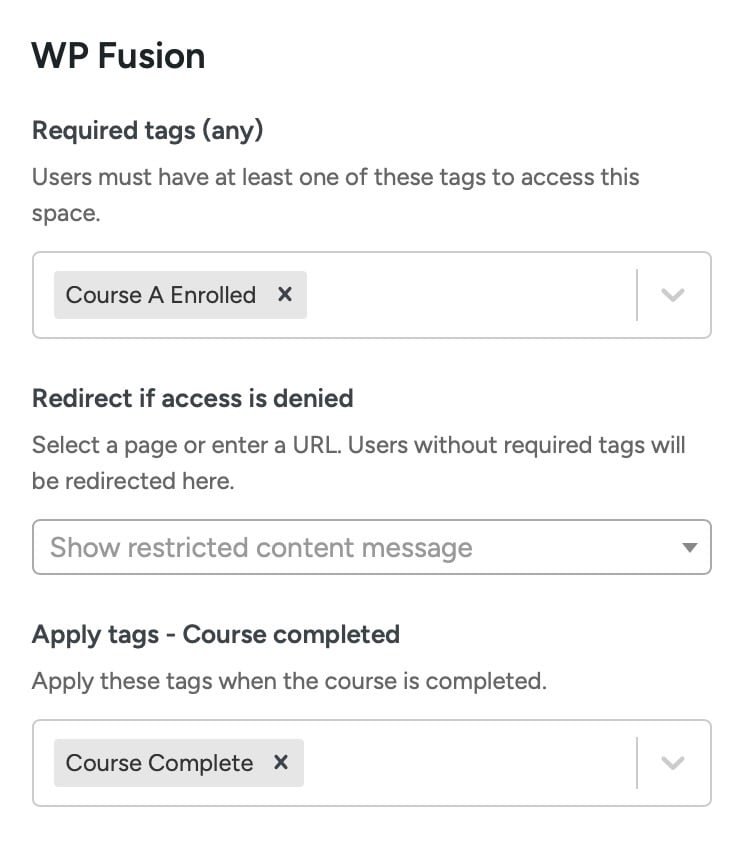Click the divider line in Required tags select
748x866 pixels.
tap(637, 295)
